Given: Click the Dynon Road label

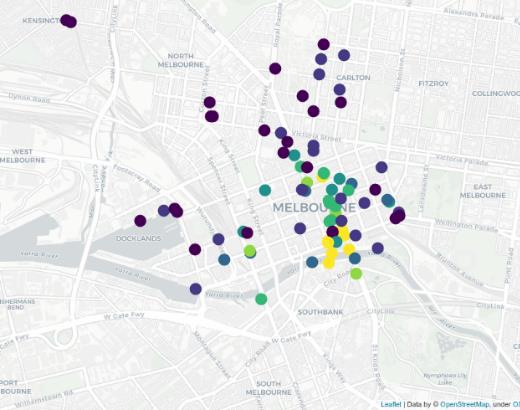Looking at the screenshot, I should click(x=29, y=98).
